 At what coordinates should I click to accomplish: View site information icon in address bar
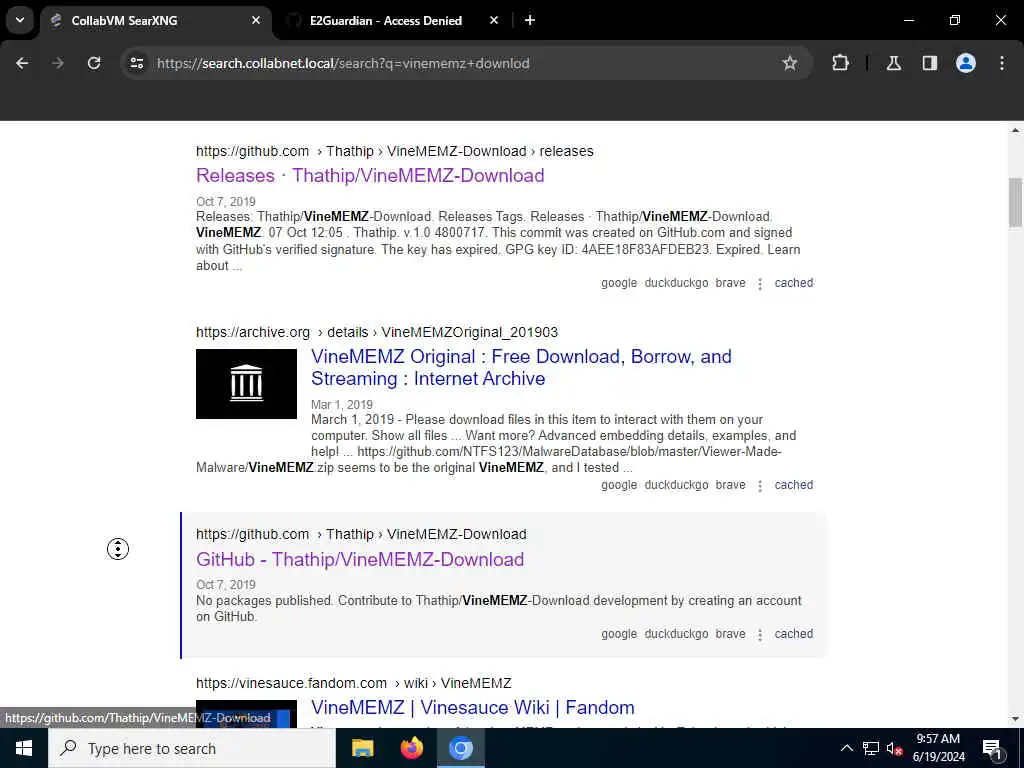(x=136, y=63)
